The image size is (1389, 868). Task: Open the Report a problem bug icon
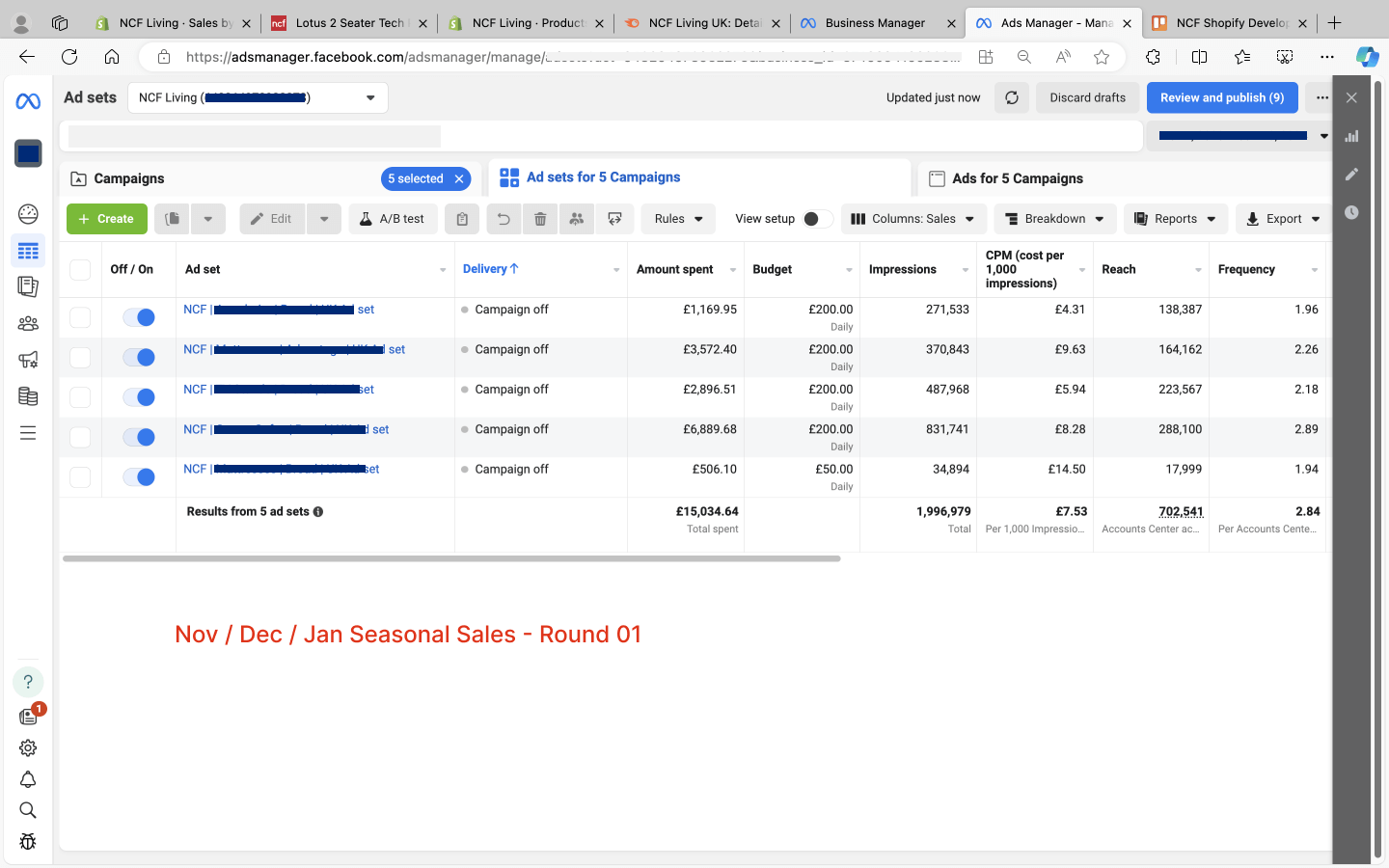[28, 841]
